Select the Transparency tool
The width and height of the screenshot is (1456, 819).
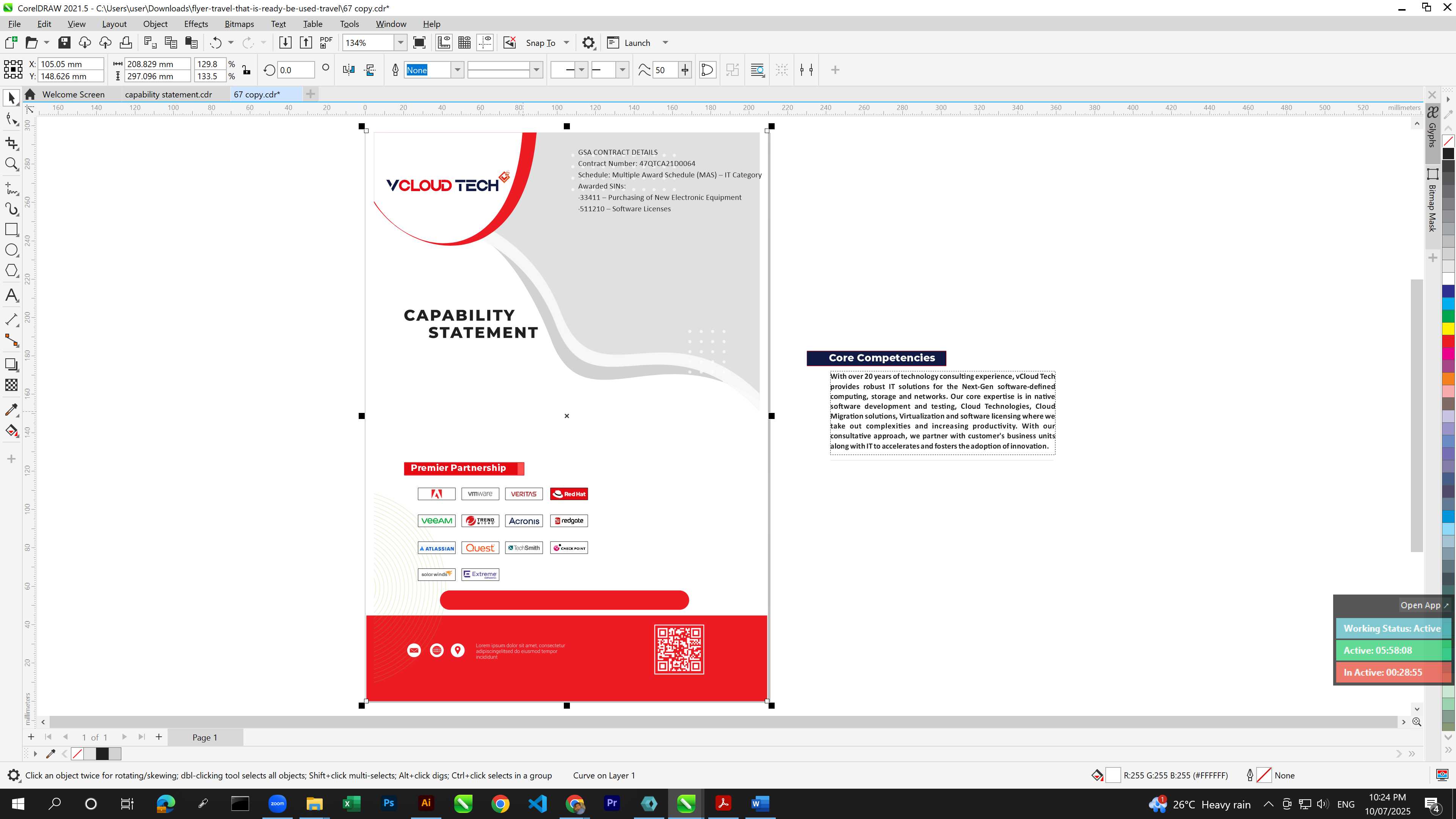tap(11, 385)
